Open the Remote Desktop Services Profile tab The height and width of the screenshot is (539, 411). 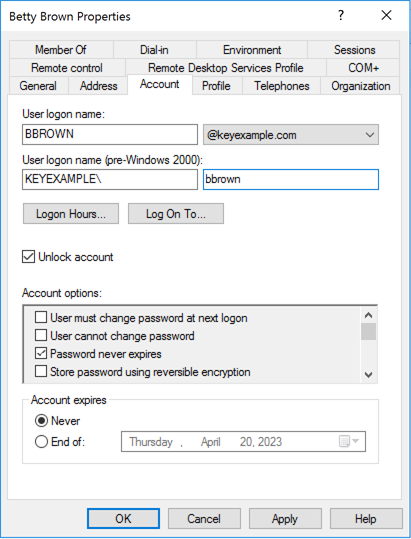pos(225,68)
